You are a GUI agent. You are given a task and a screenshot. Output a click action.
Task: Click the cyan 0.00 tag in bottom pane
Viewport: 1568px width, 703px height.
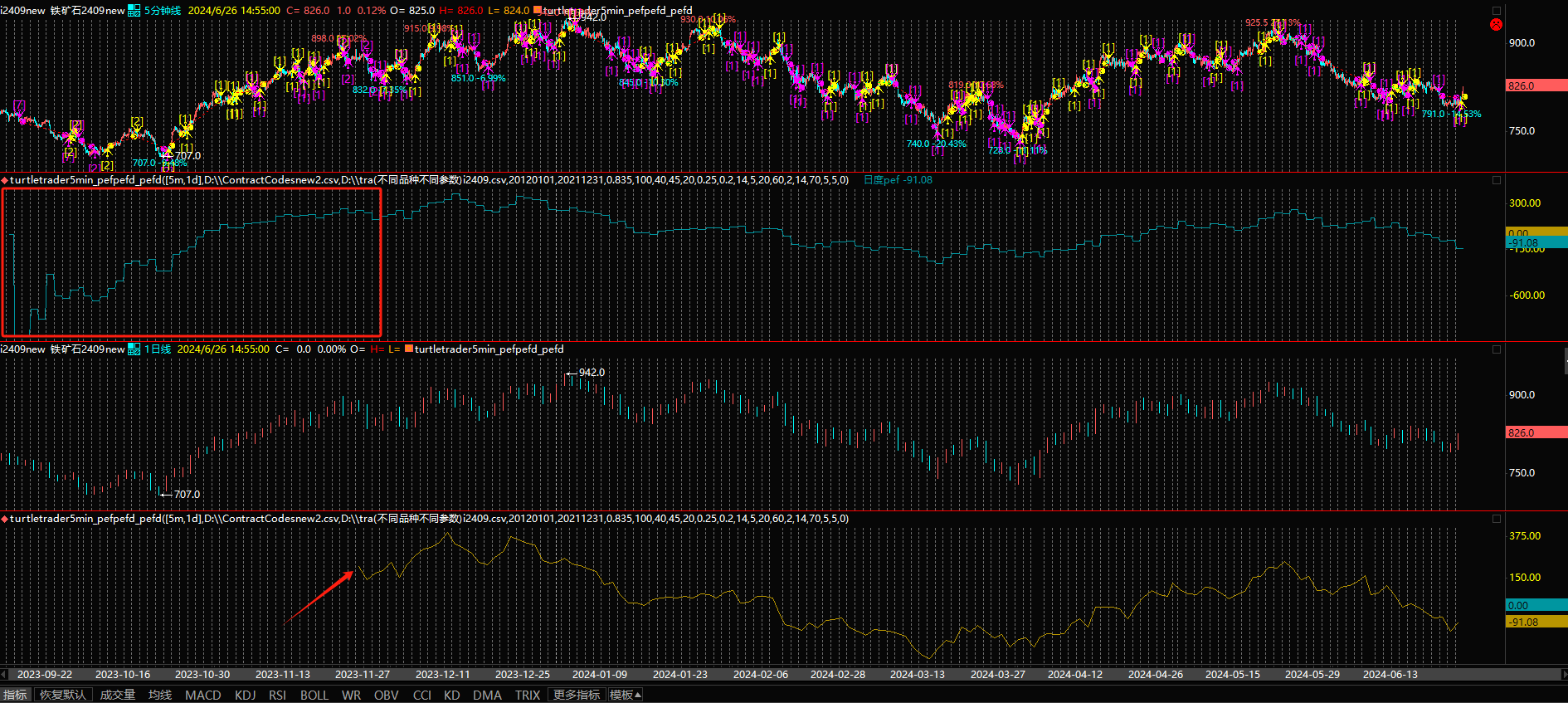click(1536, 605)
